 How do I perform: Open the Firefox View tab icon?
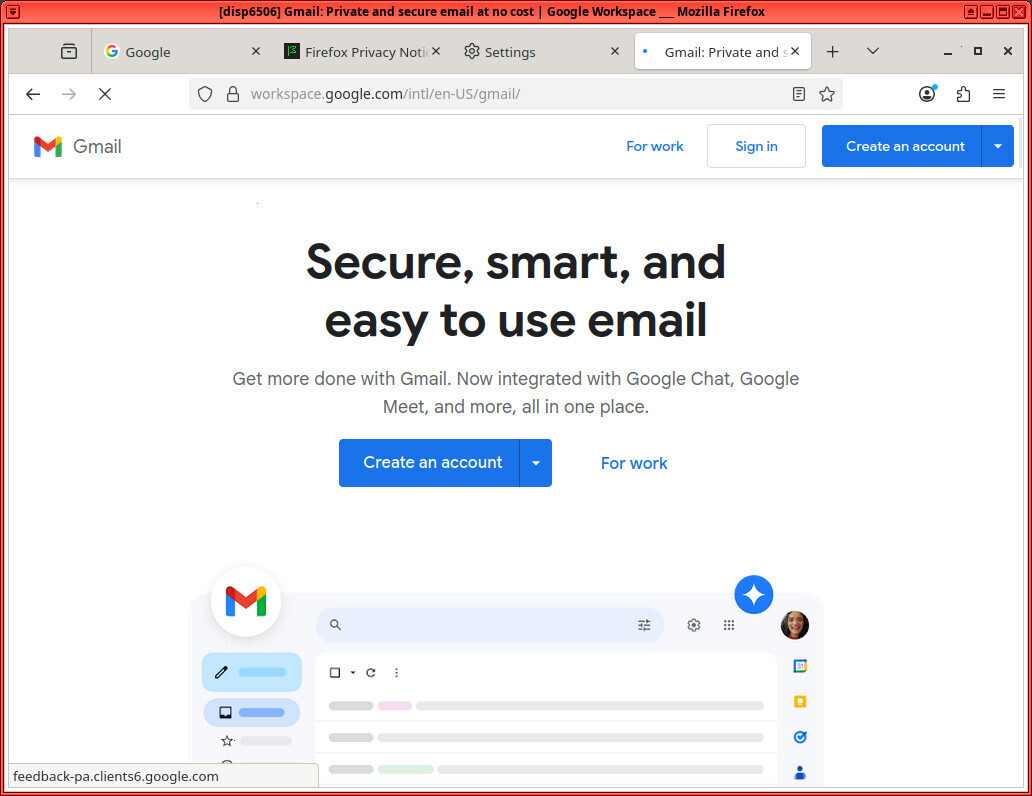point(69,52)
